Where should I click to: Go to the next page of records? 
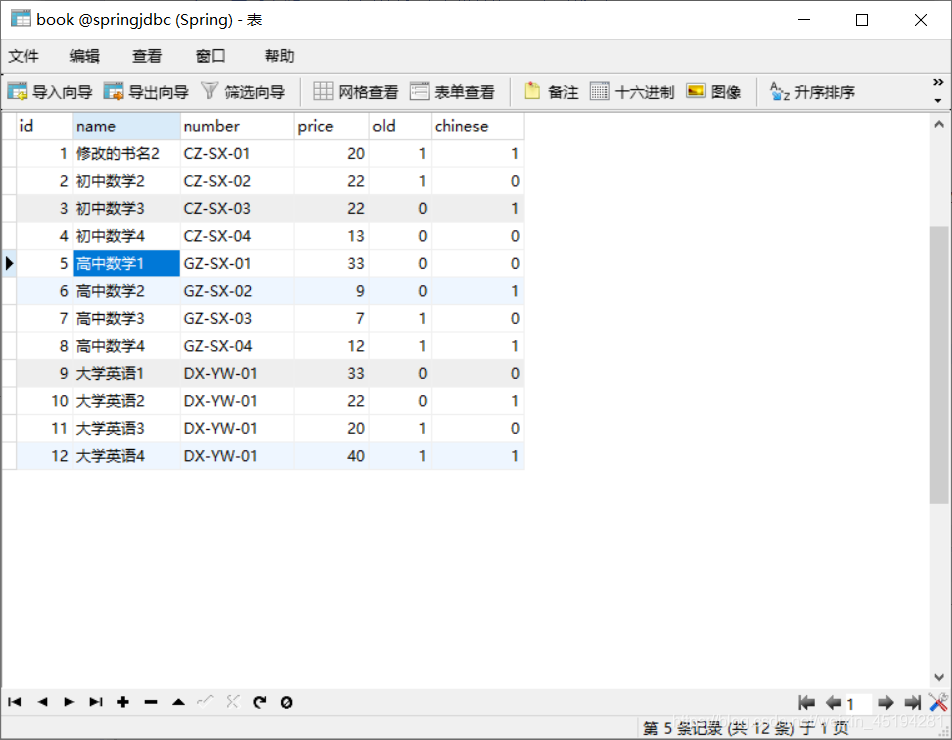coord(885,703)
